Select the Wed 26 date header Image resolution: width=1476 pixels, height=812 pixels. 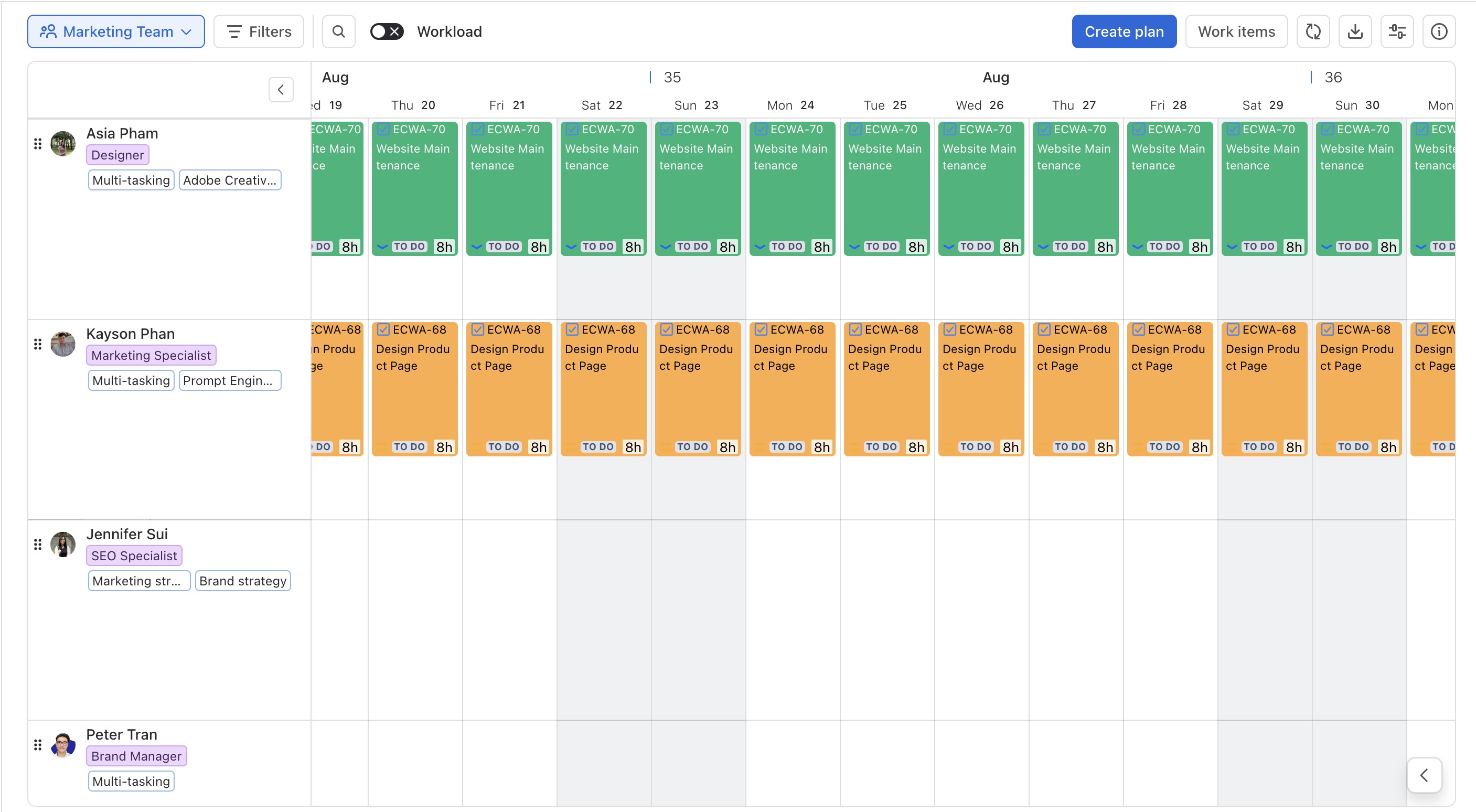[980, 105]
